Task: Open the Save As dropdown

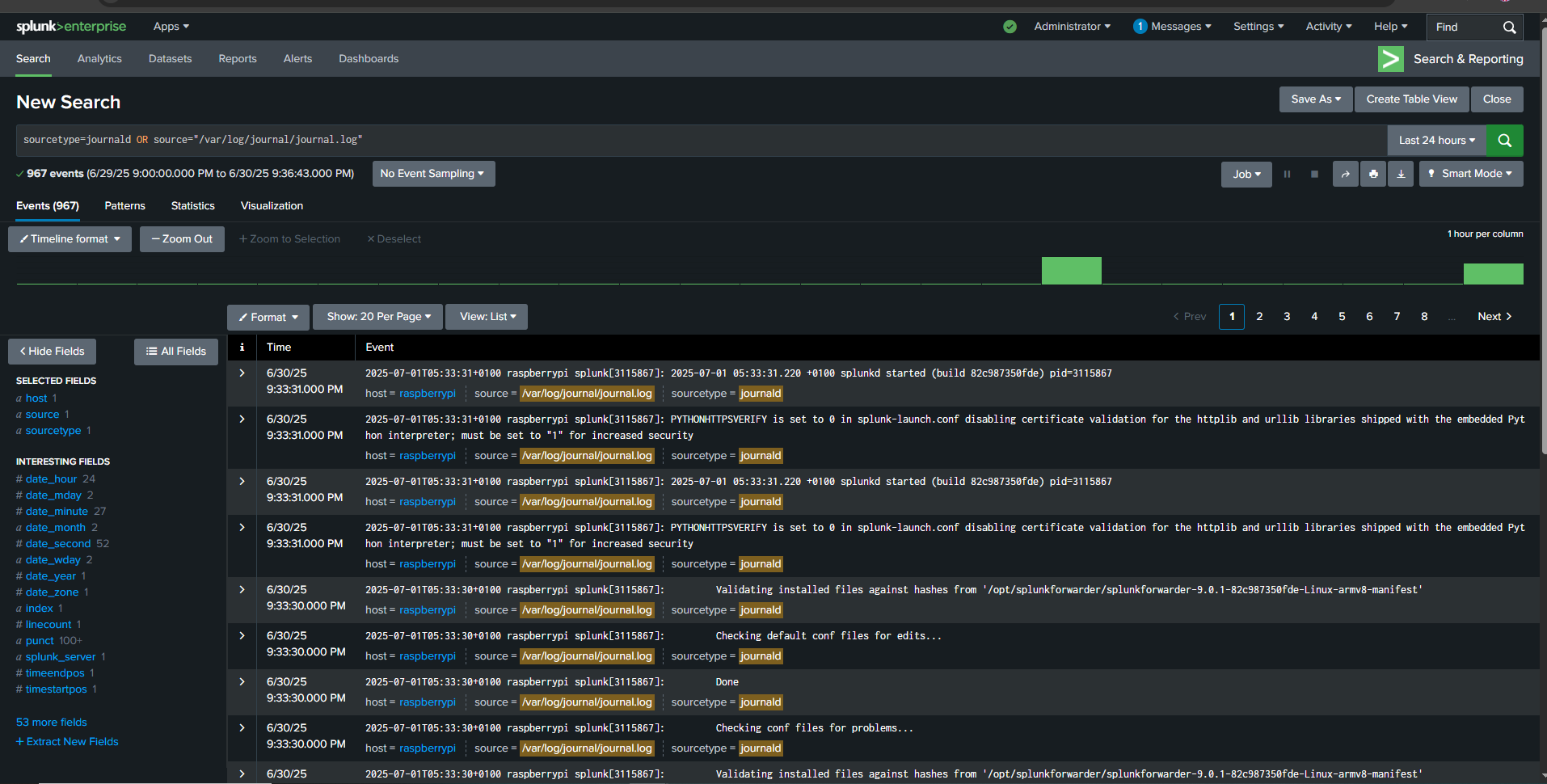Action: (x=1316, y=99)
